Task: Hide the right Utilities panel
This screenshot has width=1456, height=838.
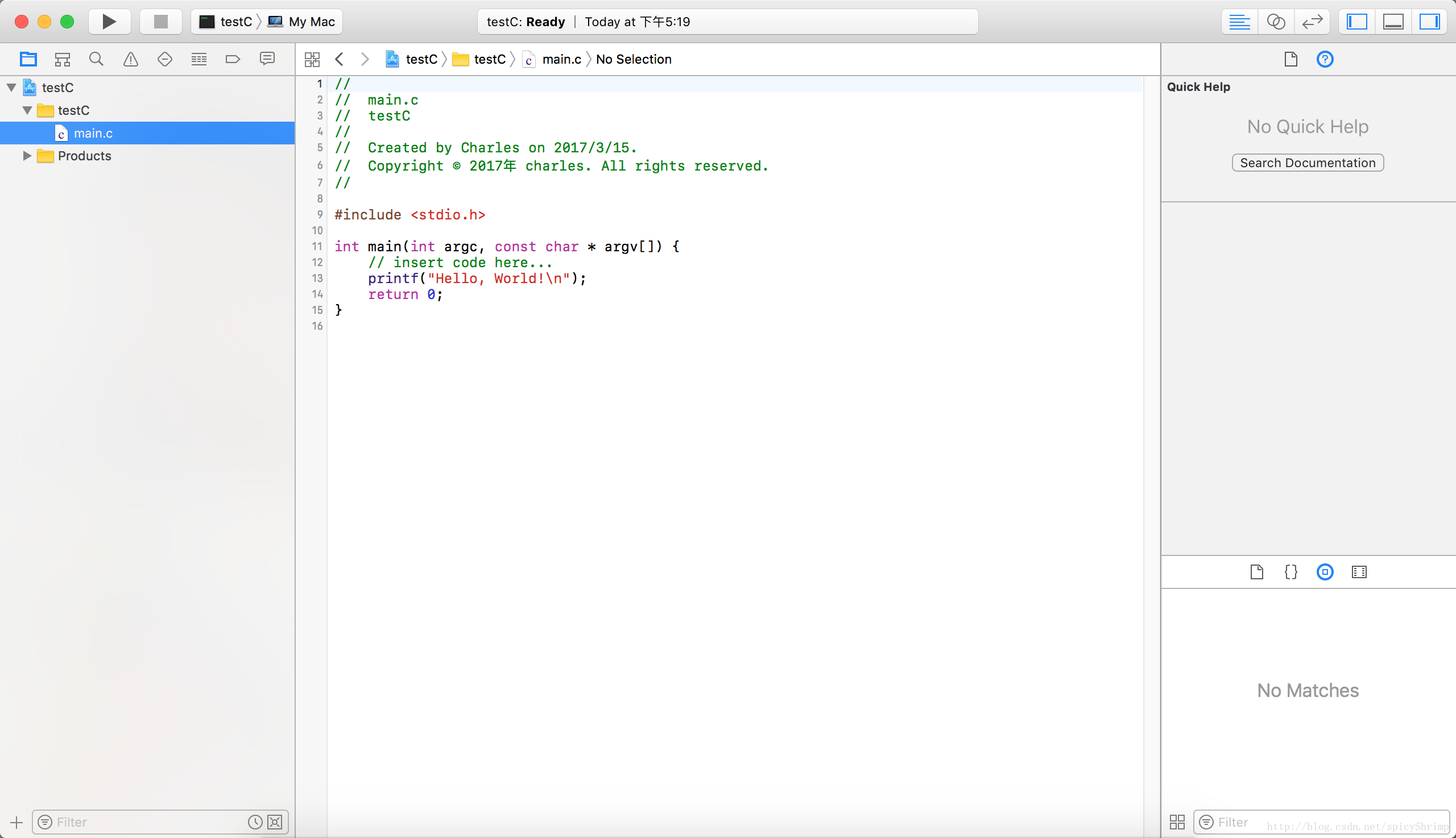Action: coord(1429,22)
